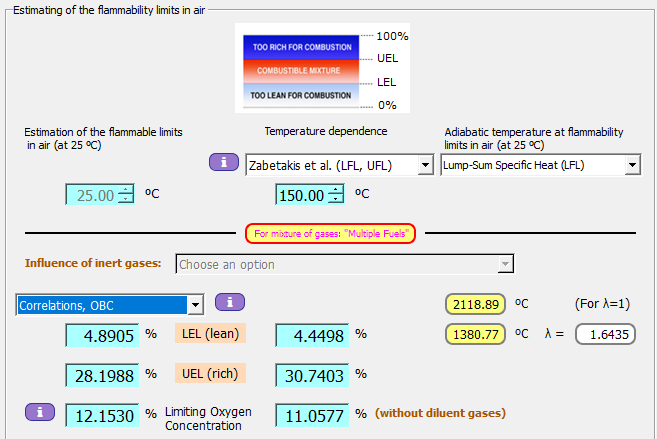Increase the 150.00 °C temperature with the up arrow

point(334,190)
